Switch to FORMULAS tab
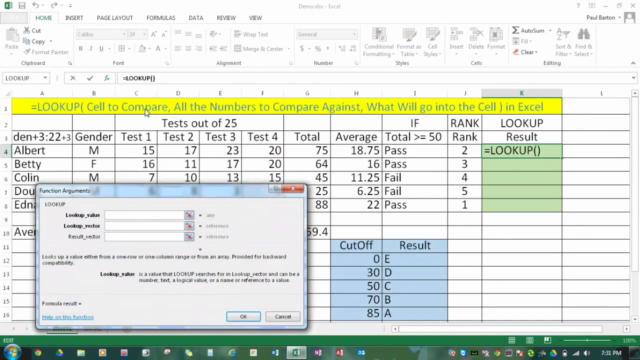 (161, 18)
